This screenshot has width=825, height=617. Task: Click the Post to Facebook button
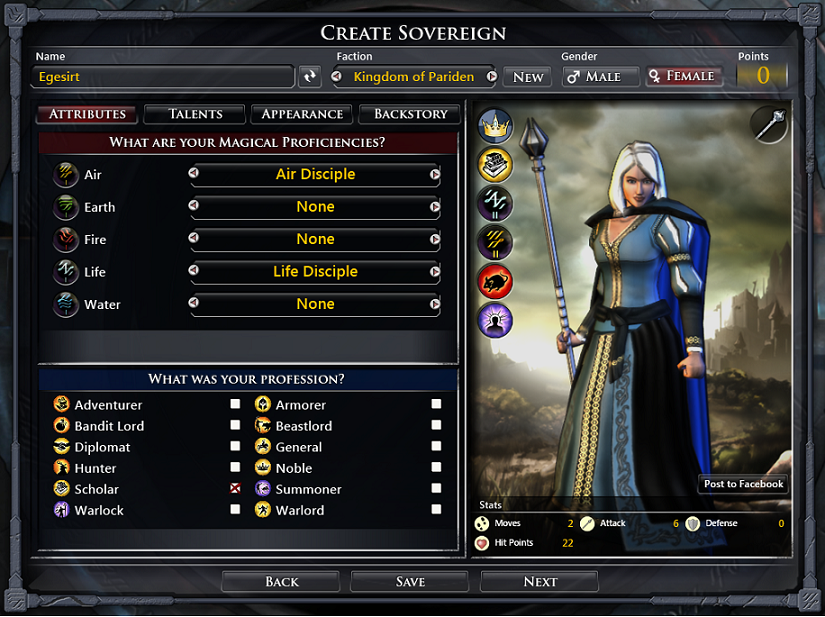coord(743,484)
